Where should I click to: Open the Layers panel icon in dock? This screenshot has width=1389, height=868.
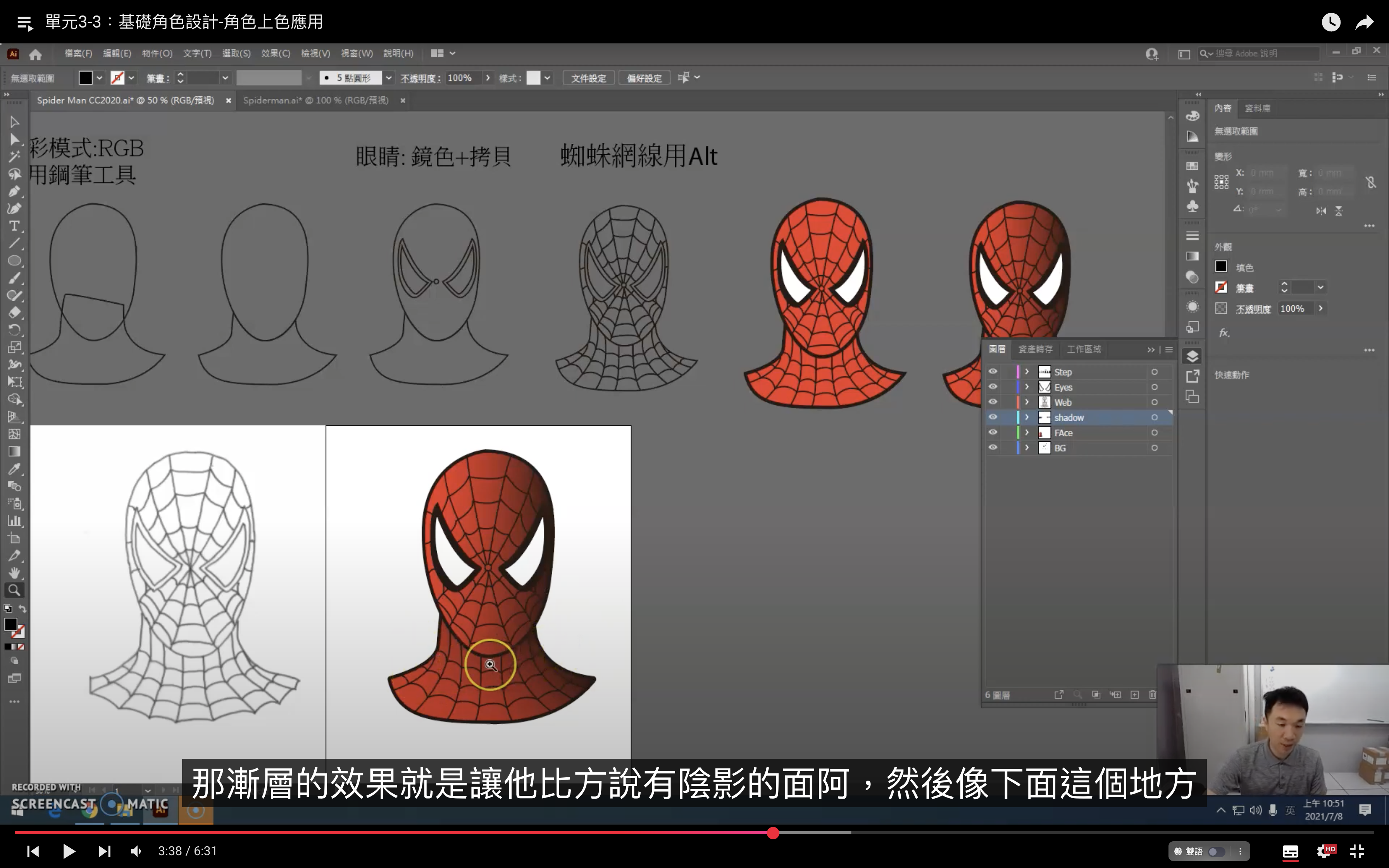(1192, 356)
